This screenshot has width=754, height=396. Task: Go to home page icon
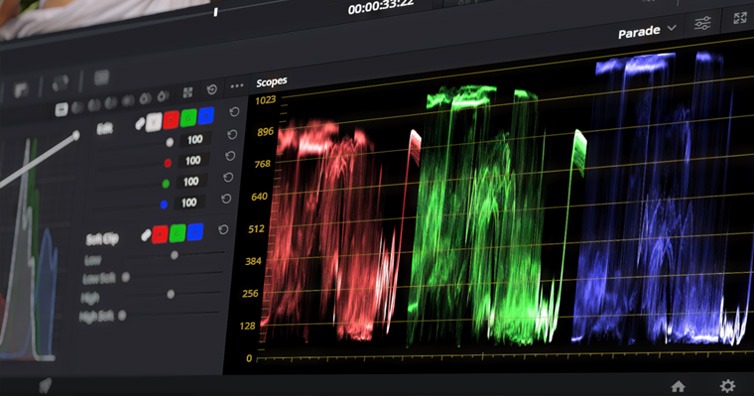pyautogui.click(x=678, y=386)
